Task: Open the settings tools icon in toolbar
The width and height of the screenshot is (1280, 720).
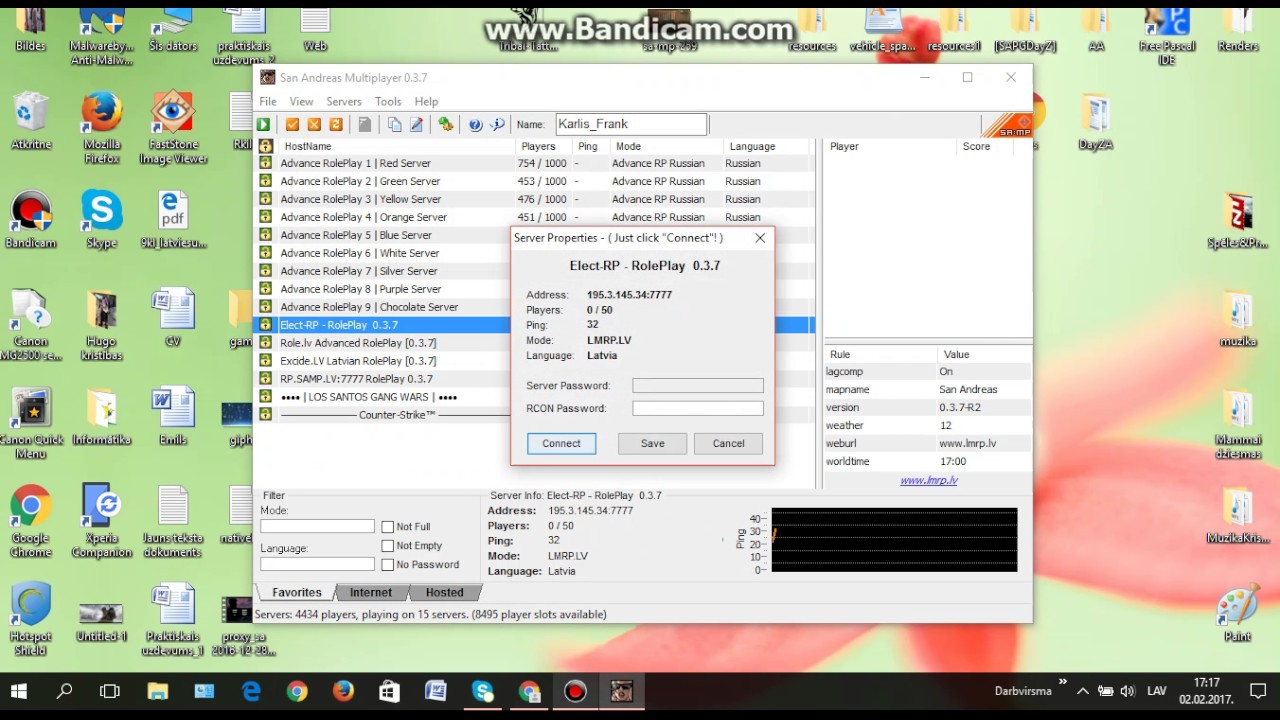Action: [x=446, y=124]
